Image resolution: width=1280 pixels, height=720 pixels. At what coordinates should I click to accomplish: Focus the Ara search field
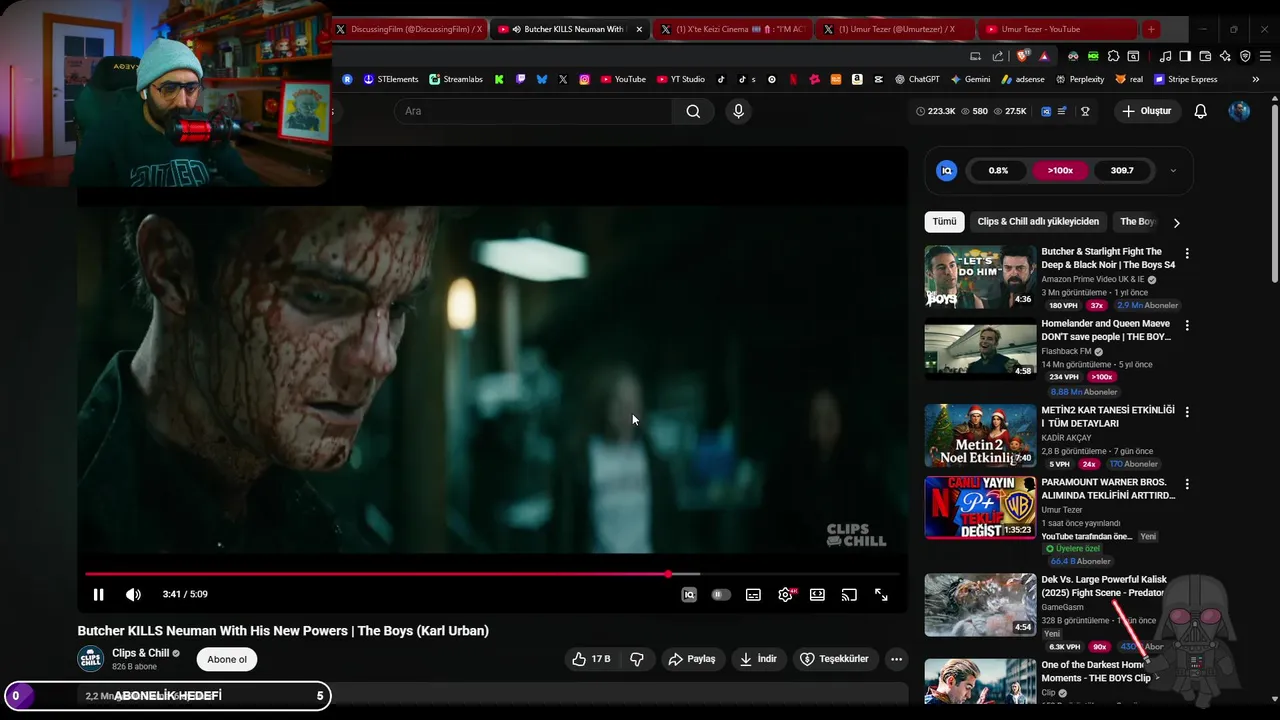click(533, 111)
